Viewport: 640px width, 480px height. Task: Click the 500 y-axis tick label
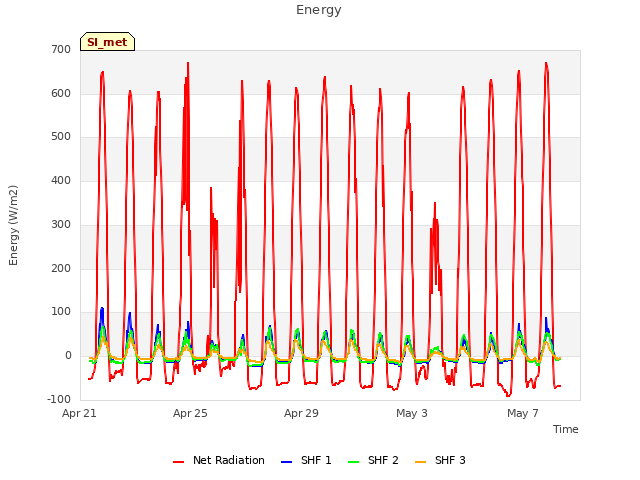[61, 137]
